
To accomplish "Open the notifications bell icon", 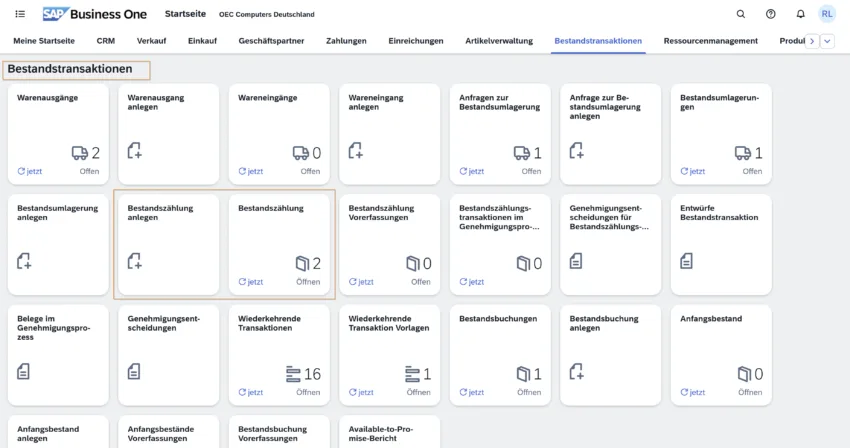I will click(x=800, y=14).
